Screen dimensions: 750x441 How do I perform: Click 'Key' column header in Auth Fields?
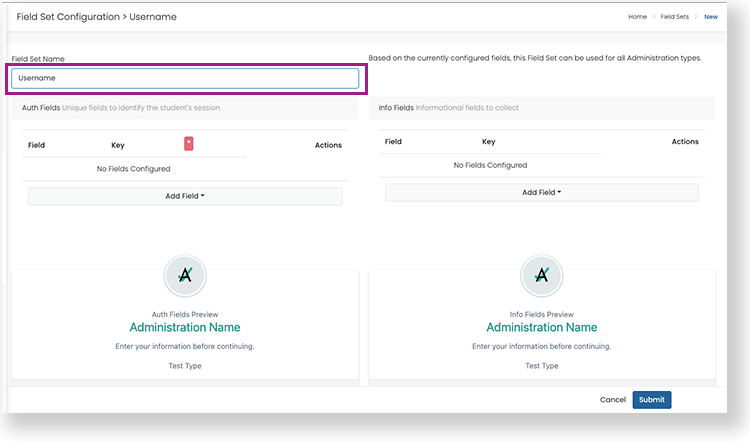118,145
